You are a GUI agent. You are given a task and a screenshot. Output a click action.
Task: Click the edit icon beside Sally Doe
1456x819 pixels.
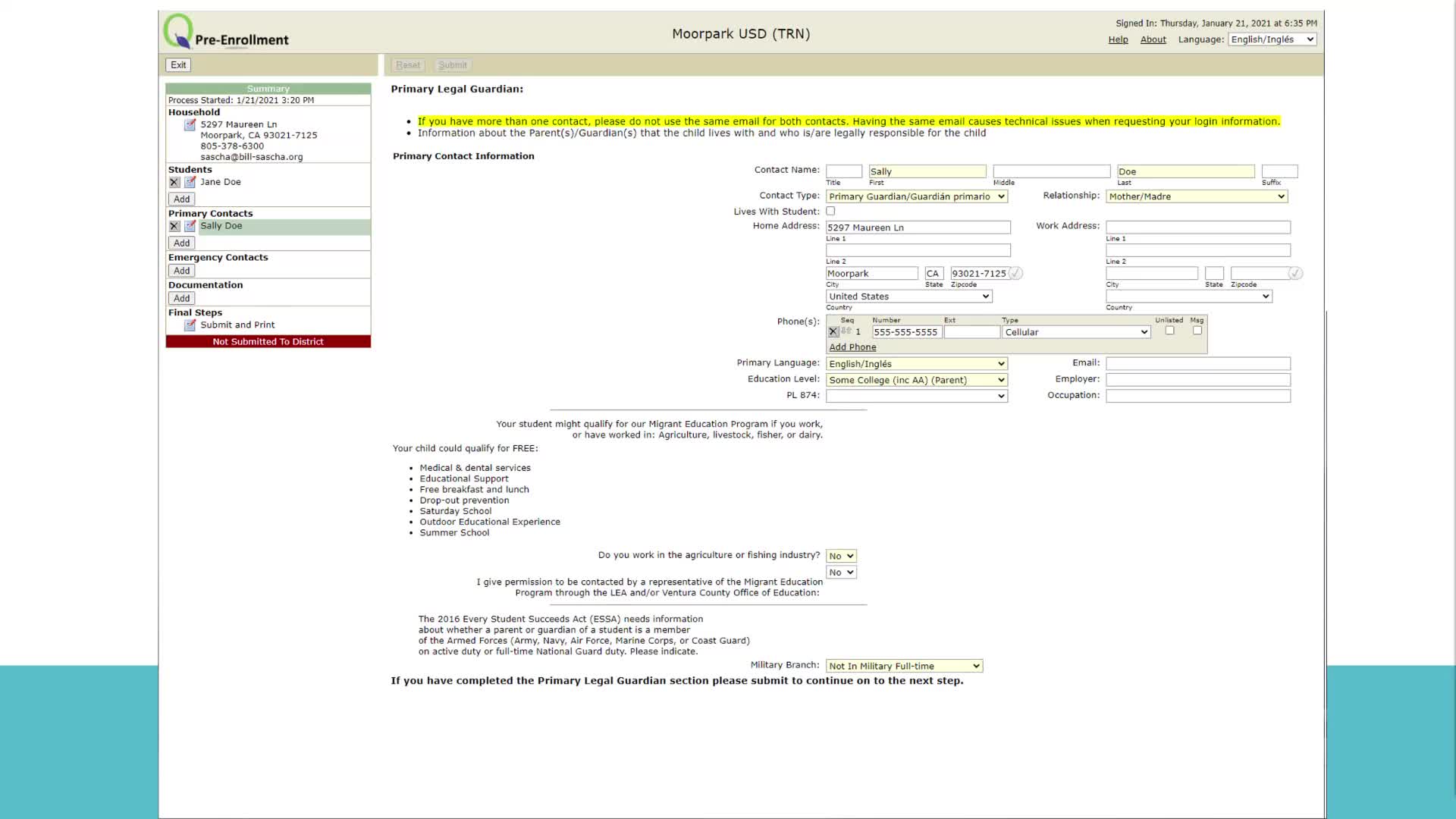pos(190,227)
